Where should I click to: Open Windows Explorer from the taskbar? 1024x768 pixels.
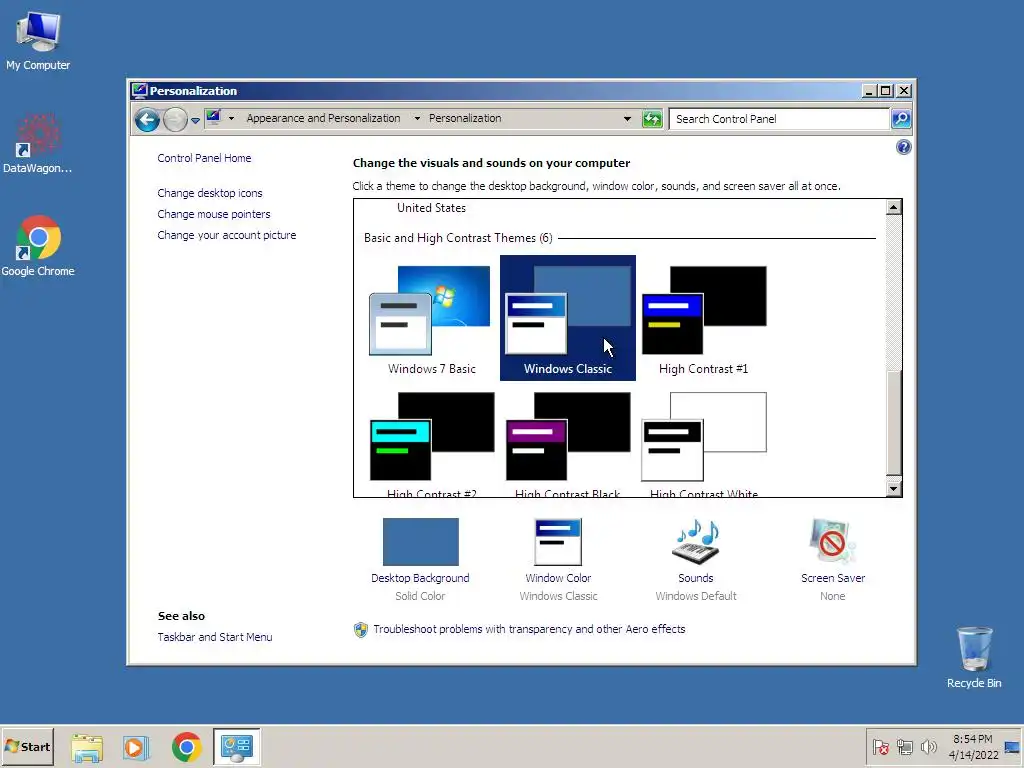click(87, 747)
